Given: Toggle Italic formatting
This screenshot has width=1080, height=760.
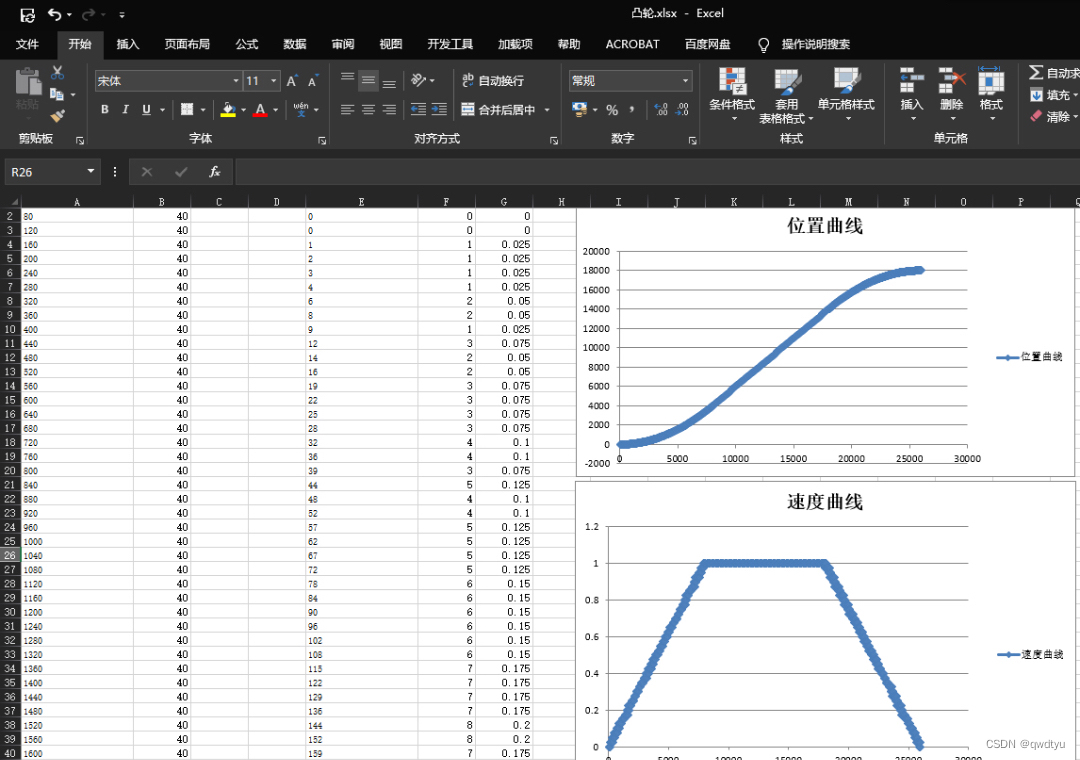Looking at the screenshot, I should 125,110.
